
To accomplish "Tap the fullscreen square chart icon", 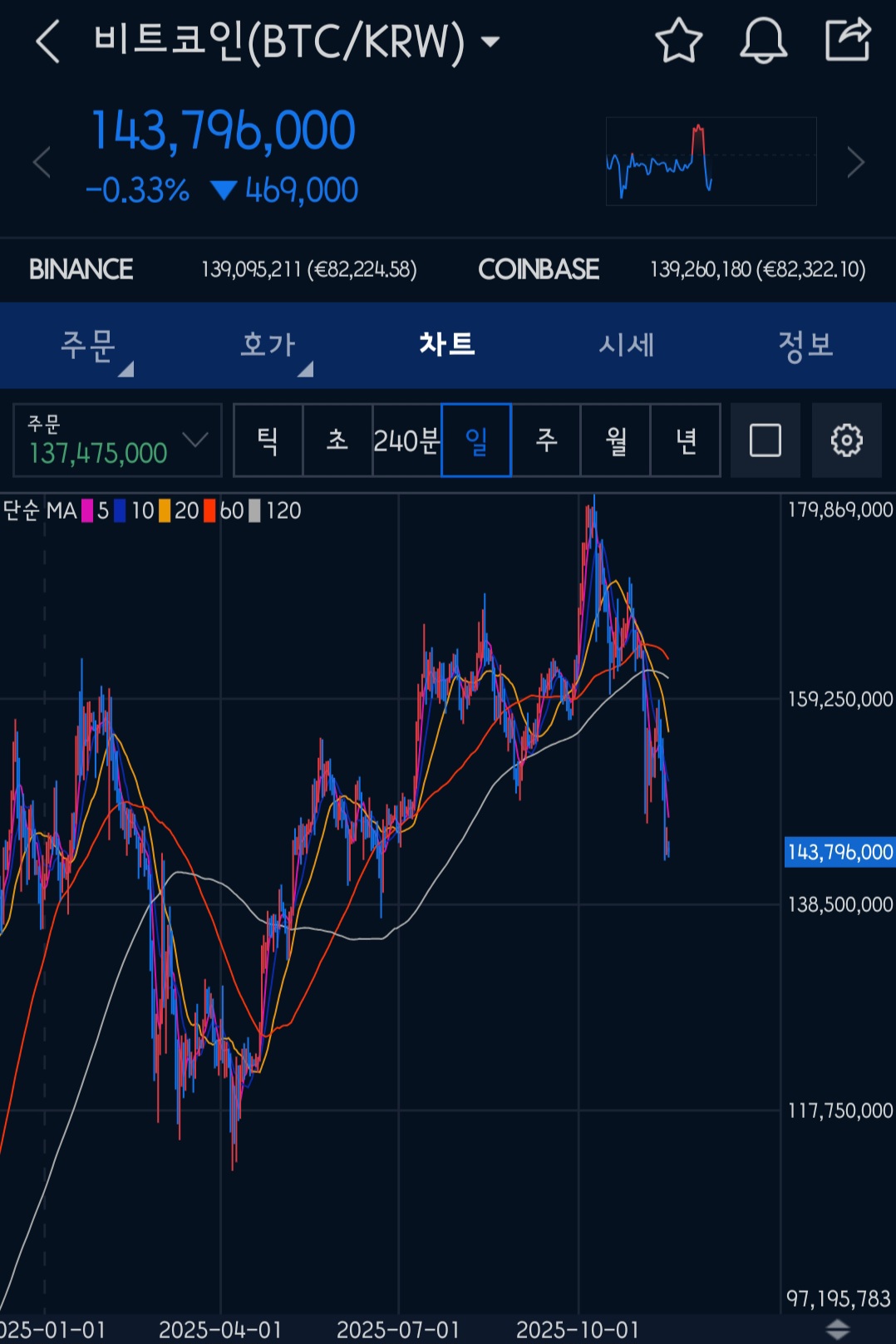I will 765,441.
